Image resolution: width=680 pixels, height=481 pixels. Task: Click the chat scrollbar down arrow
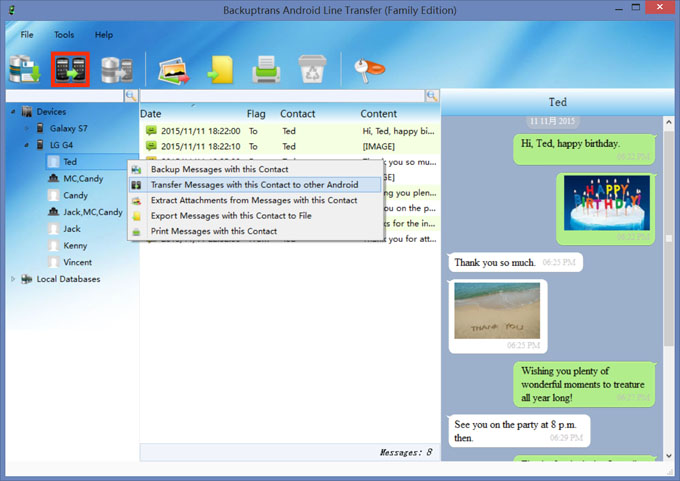pyautogui.click(x=669, y=456)
